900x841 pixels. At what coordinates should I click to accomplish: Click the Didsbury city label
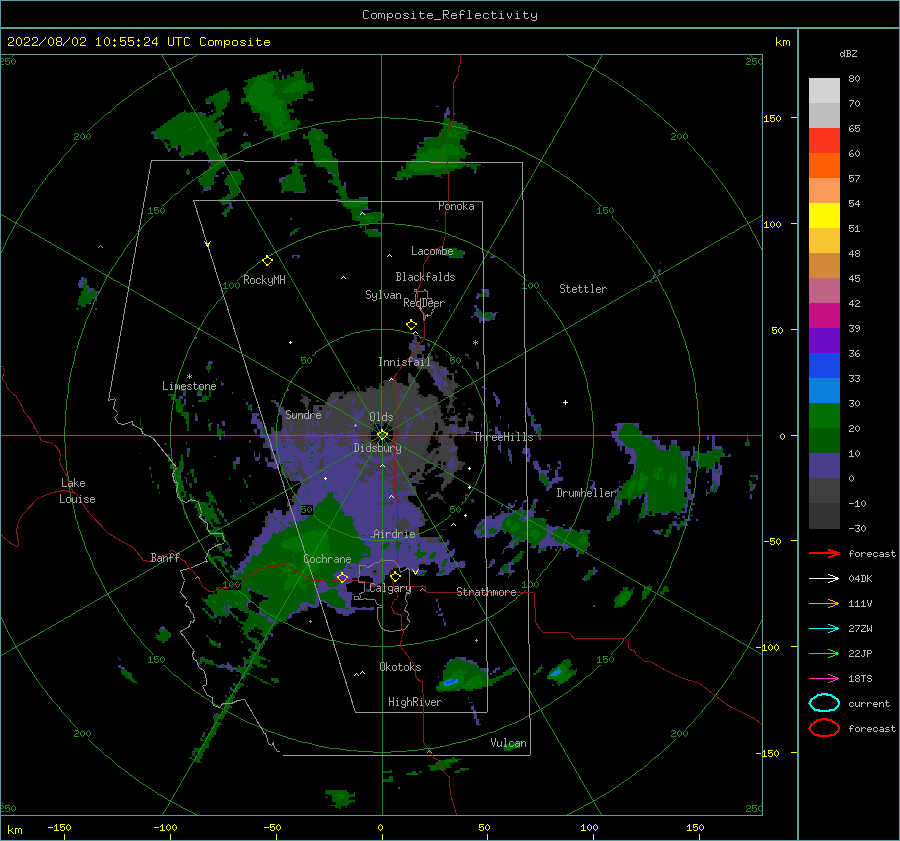(x=377, y=448)
